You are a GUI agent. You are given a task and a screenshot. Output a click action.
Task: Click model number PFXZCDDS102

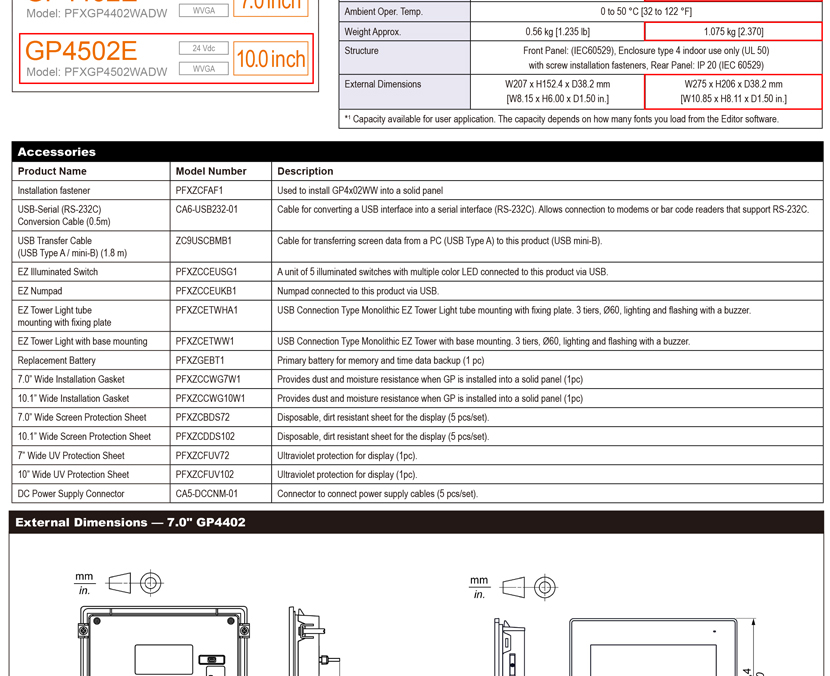[205, 437]
